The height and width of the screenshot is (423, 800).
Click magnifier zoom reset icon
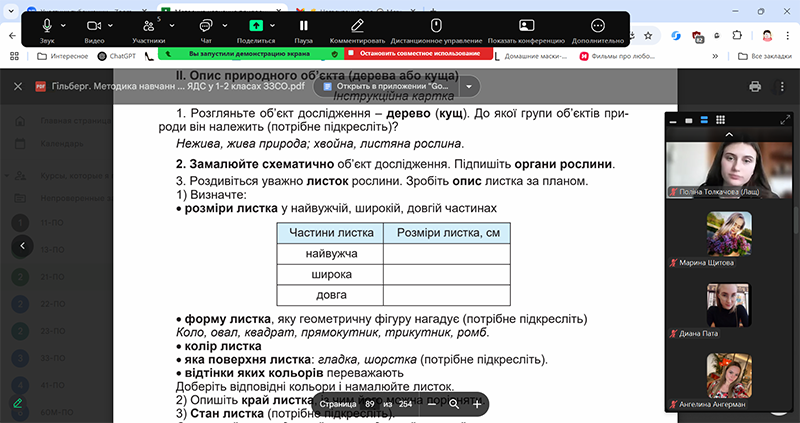click(454, 404)
